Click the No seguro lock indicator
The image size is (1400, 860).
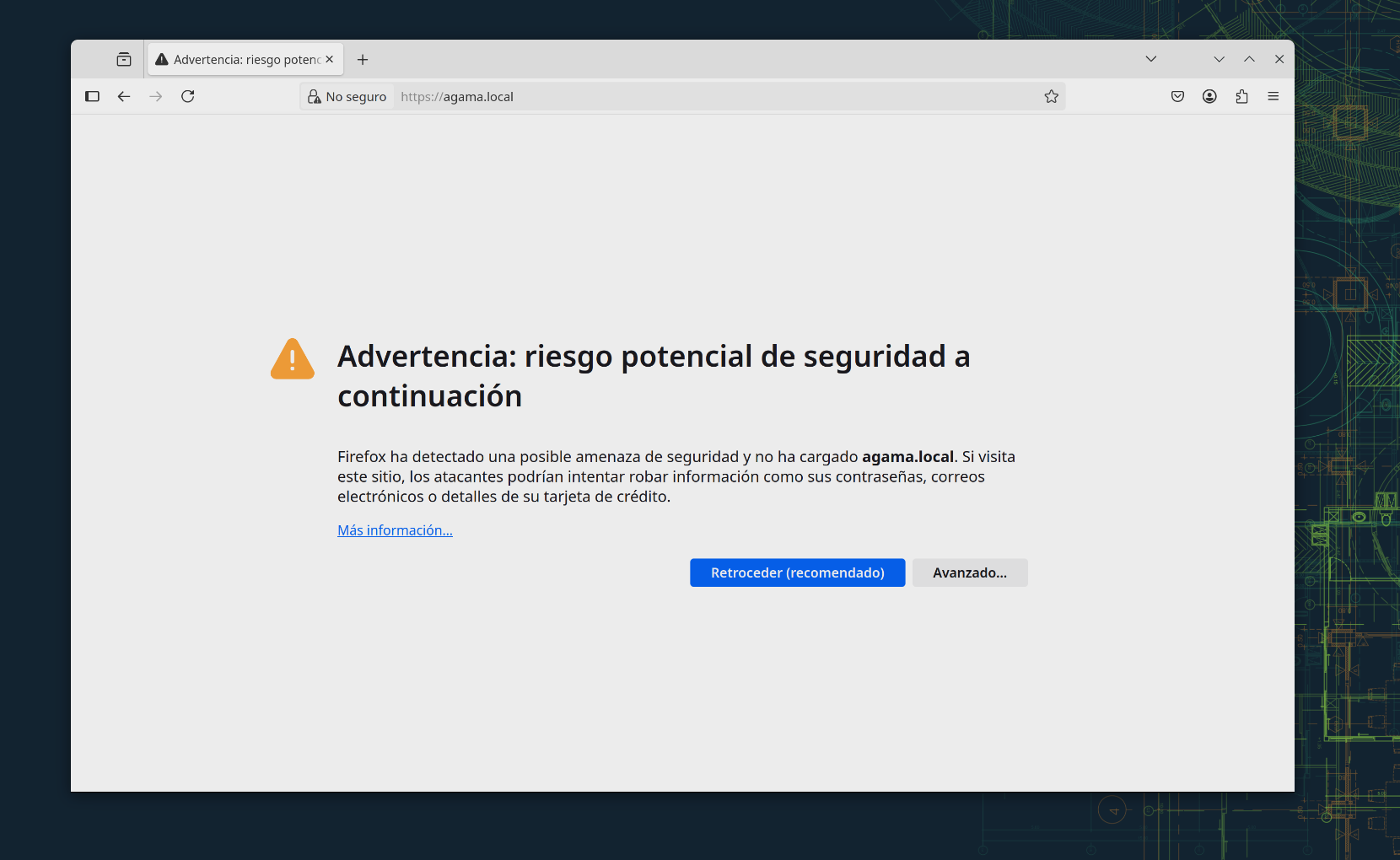[347, 97]
